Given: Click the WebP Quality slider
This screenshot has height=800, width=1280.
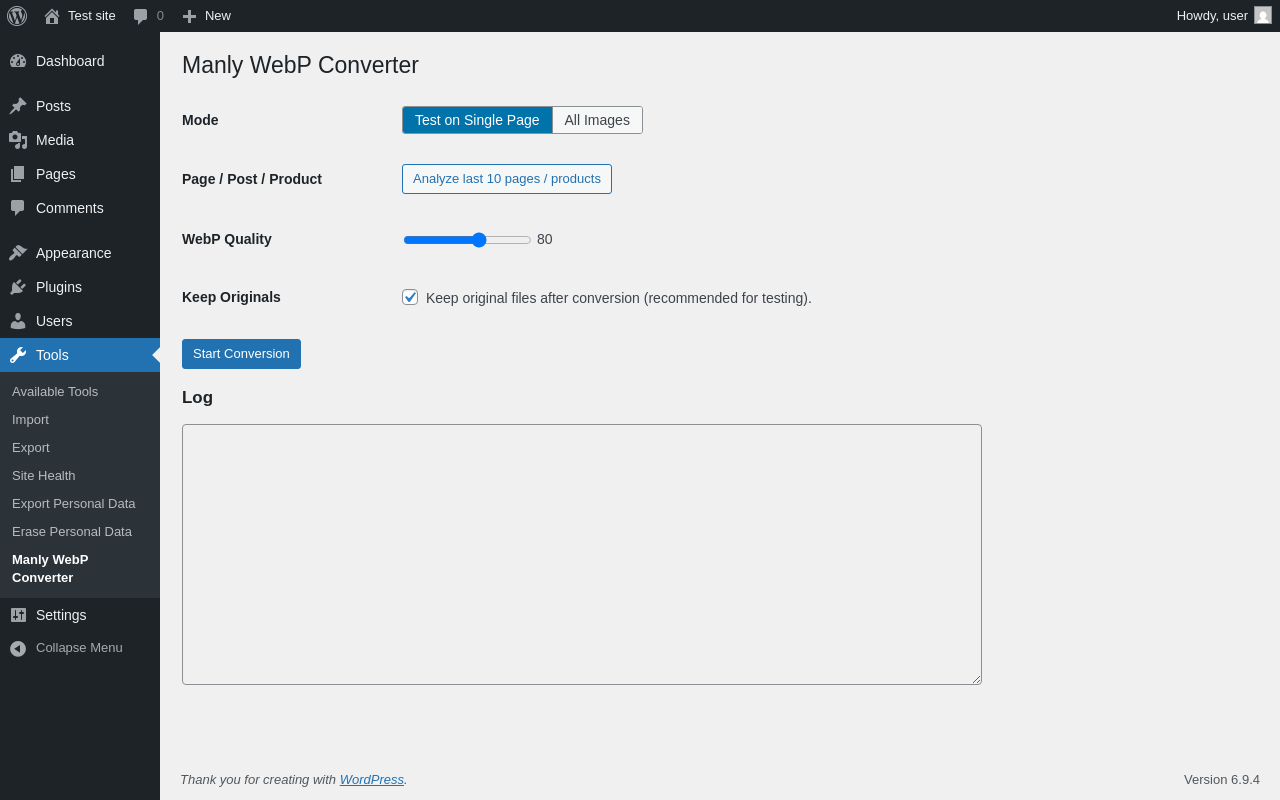Looking at the screenshot, I should (x=467, y=240).
